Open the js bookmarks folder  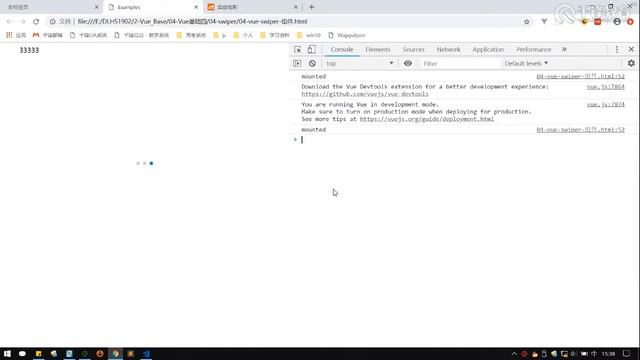click(220, 35)
